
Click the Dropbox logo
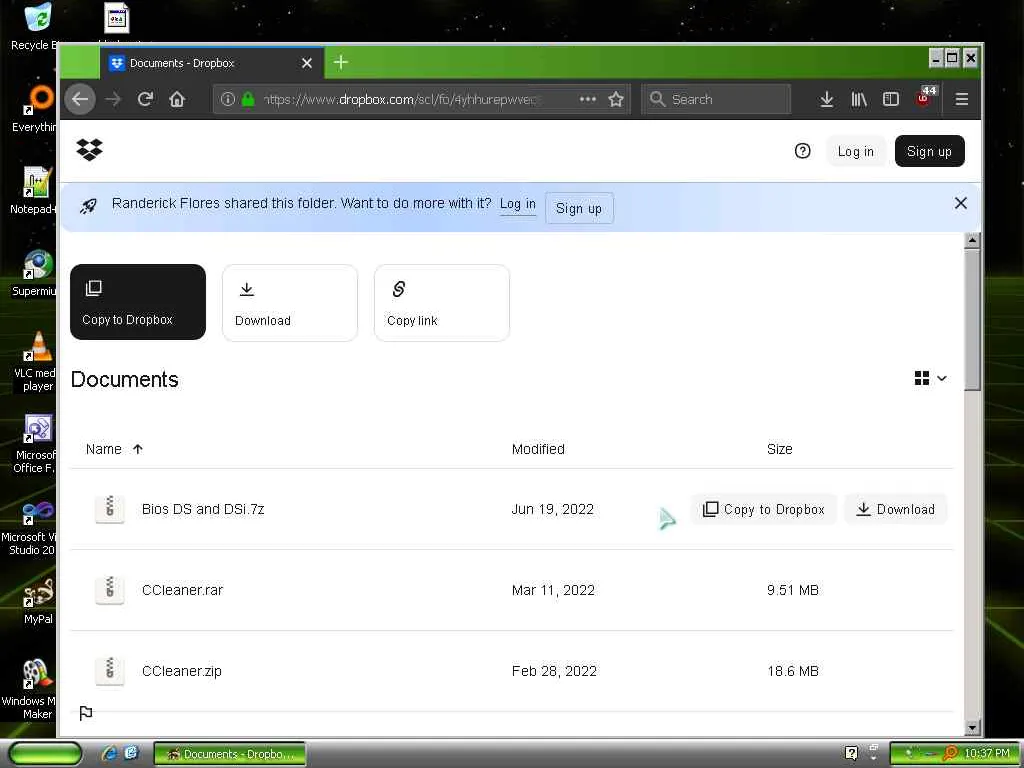point(89,150)
